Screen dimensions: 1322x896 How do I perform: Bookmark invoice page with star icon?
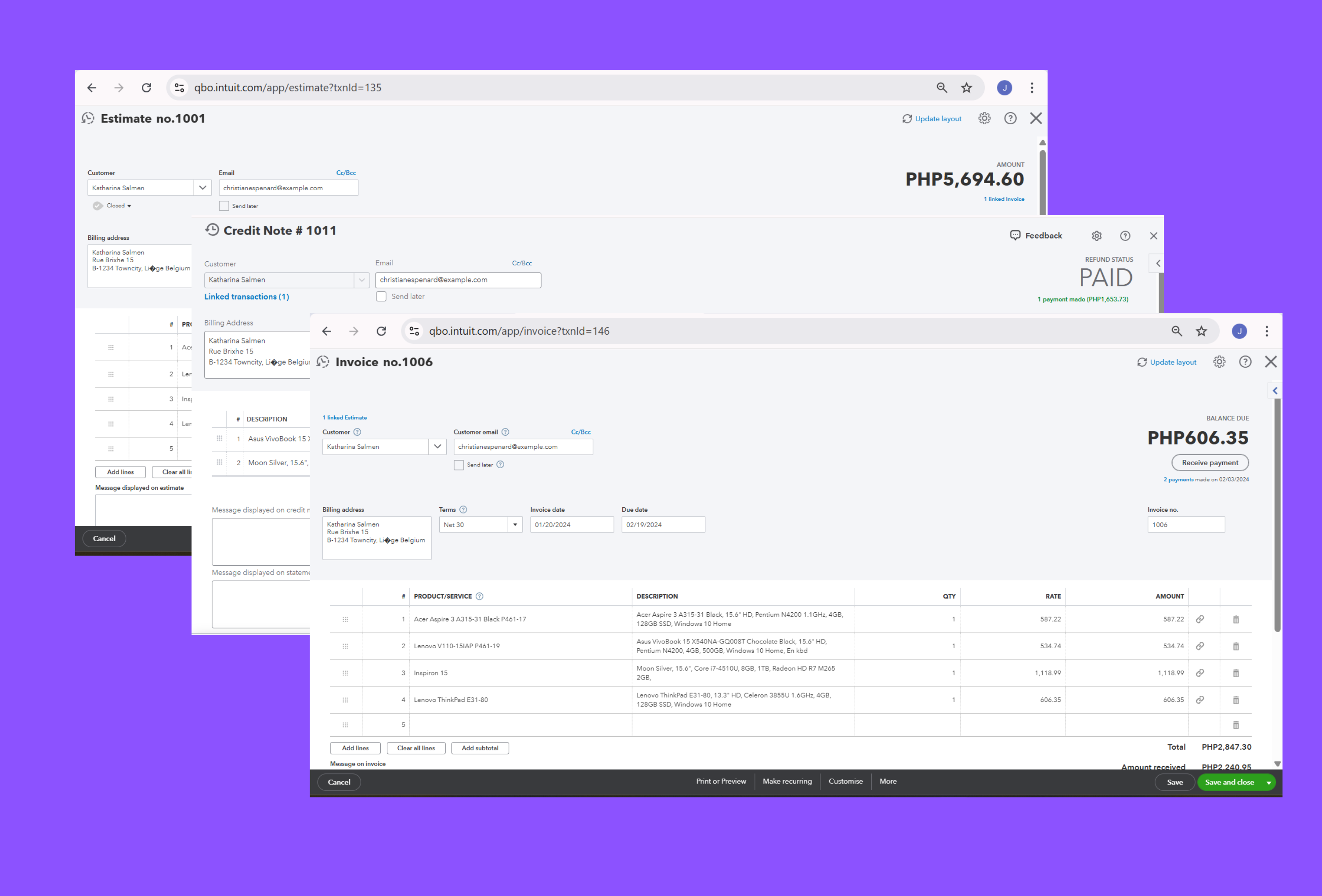coord(1201,331)
